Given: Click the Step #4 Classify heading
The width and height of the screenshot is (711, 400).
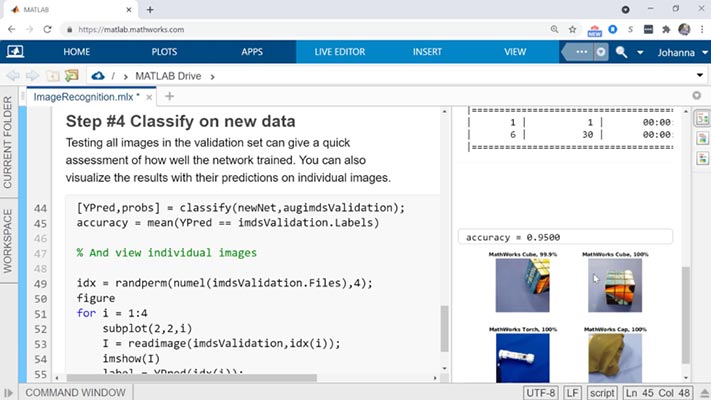Looking at the screenshot, I should coord(180,122).
